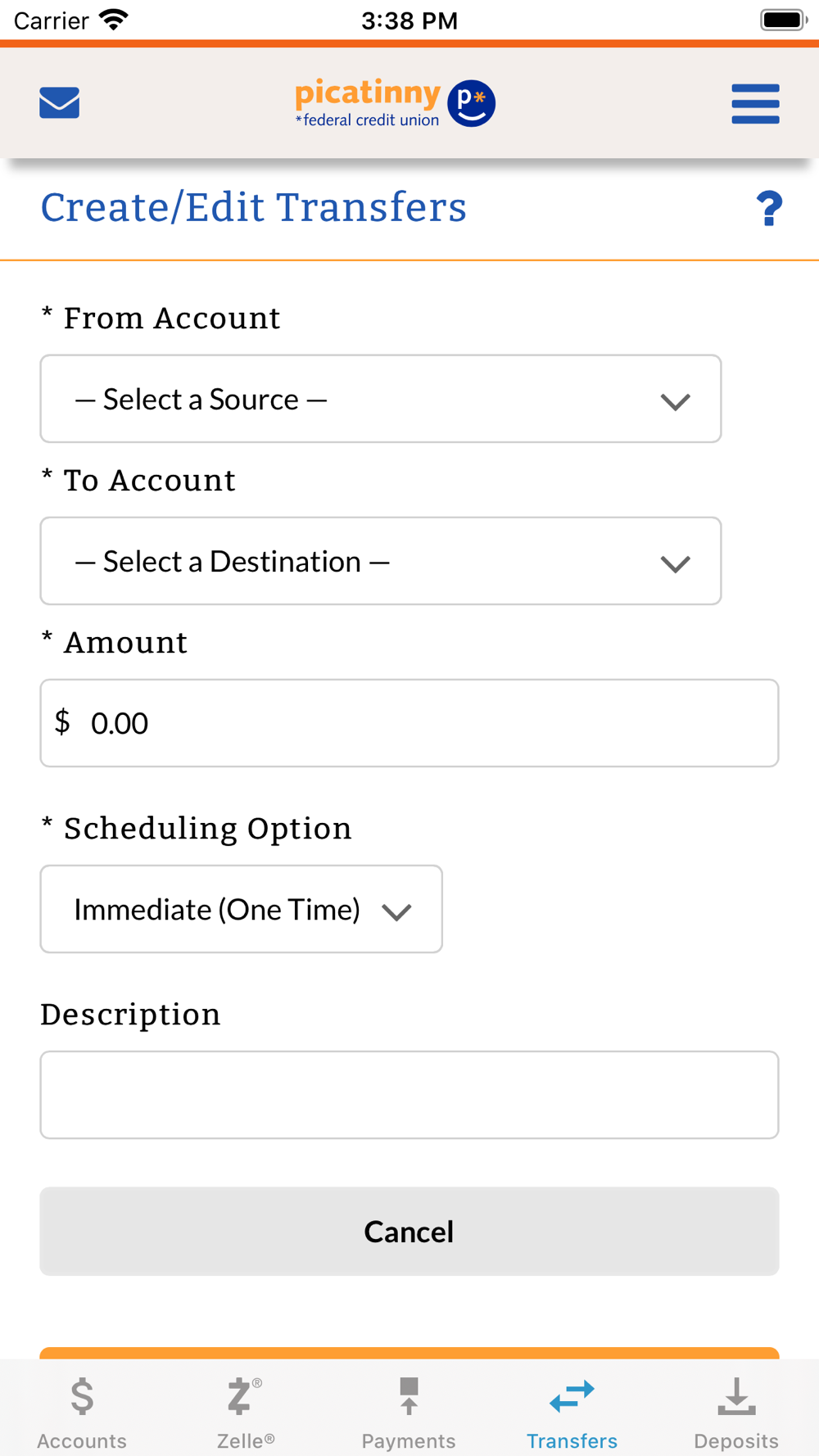Tap the Accounts dollar sign icon
The height and width of the screenshot is (1456, 819).
pyautogui.click(x=82, y=1396)
